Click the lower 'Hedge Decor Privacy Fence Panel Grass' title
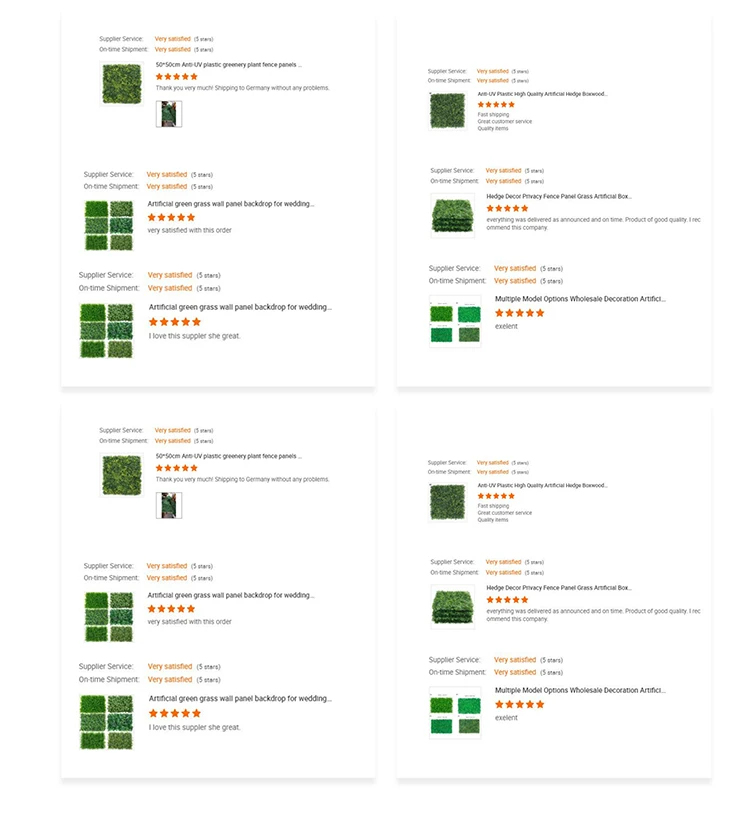This screenshot has width=750, height=824. [x=559, y=588]
